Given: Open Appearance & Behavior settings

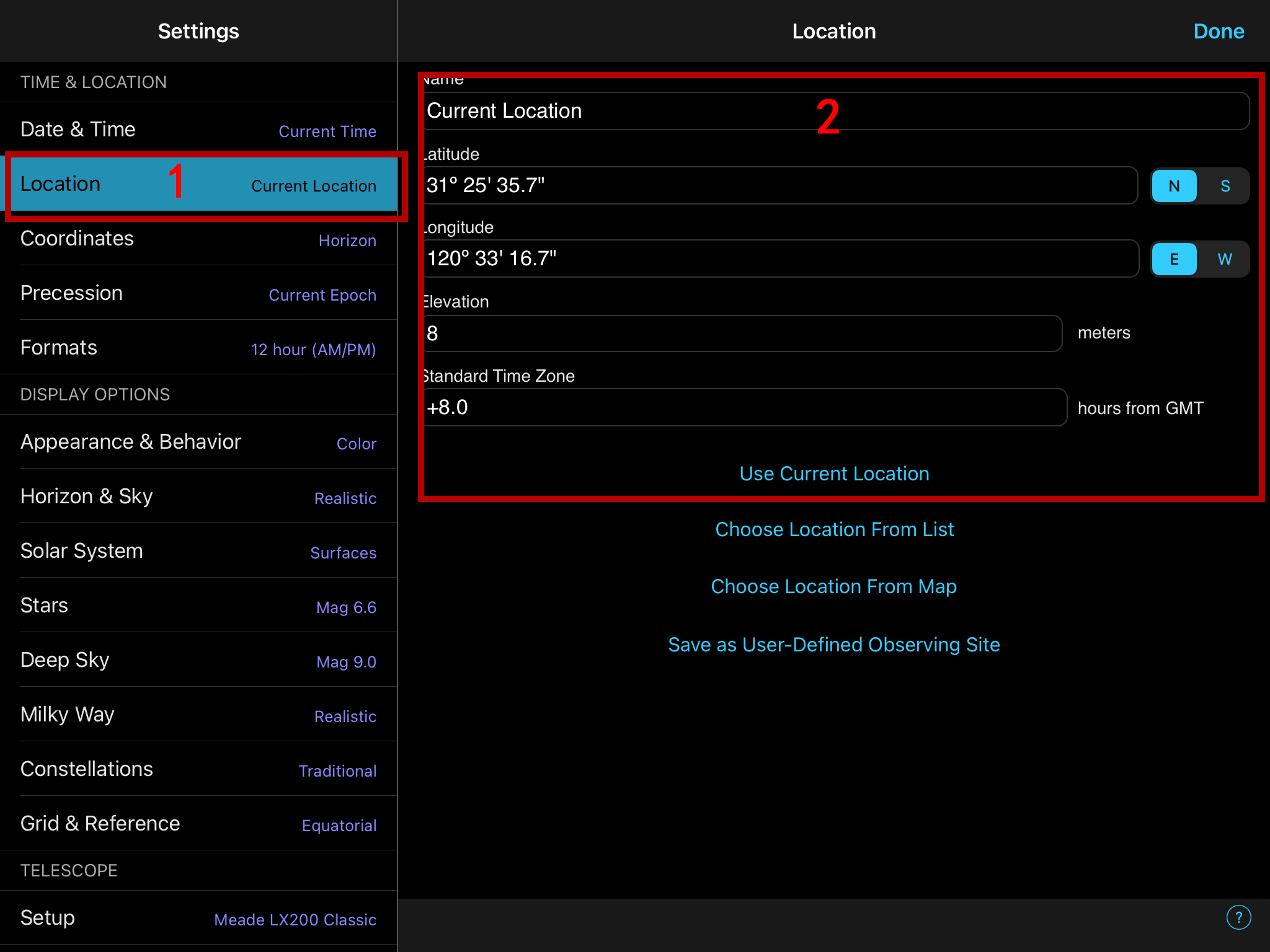Looking at the screenshot, I should pyautogui.click(x=198, y=442).
